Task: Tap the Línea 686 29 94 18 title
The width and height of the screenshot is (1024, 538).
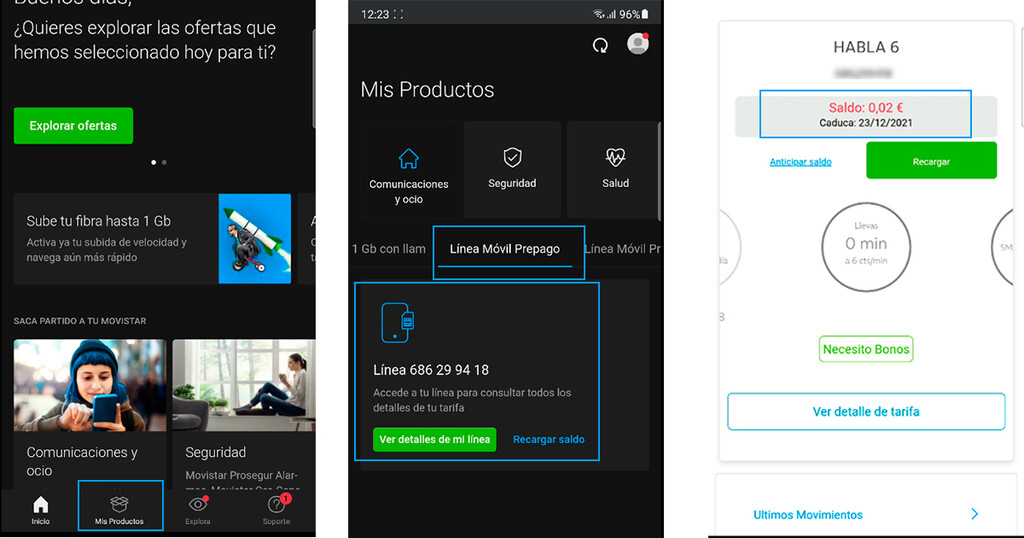Action: (431, 370)
